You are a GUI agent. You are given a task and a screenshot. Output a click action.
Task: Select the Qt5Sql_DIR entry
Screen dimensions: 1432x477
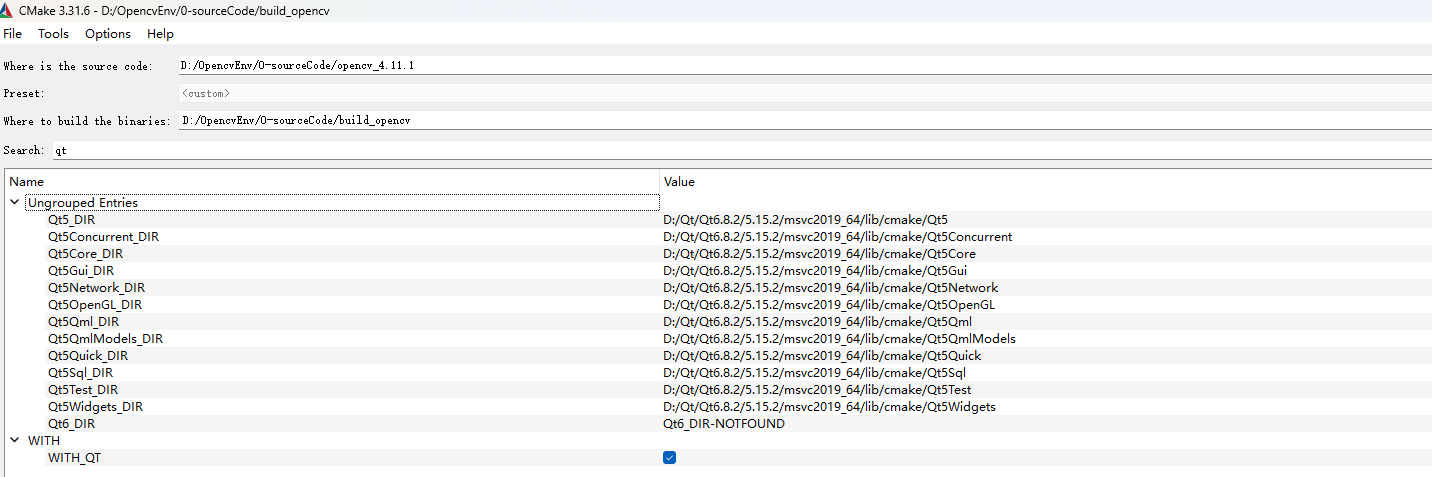[x=81, y=373]
